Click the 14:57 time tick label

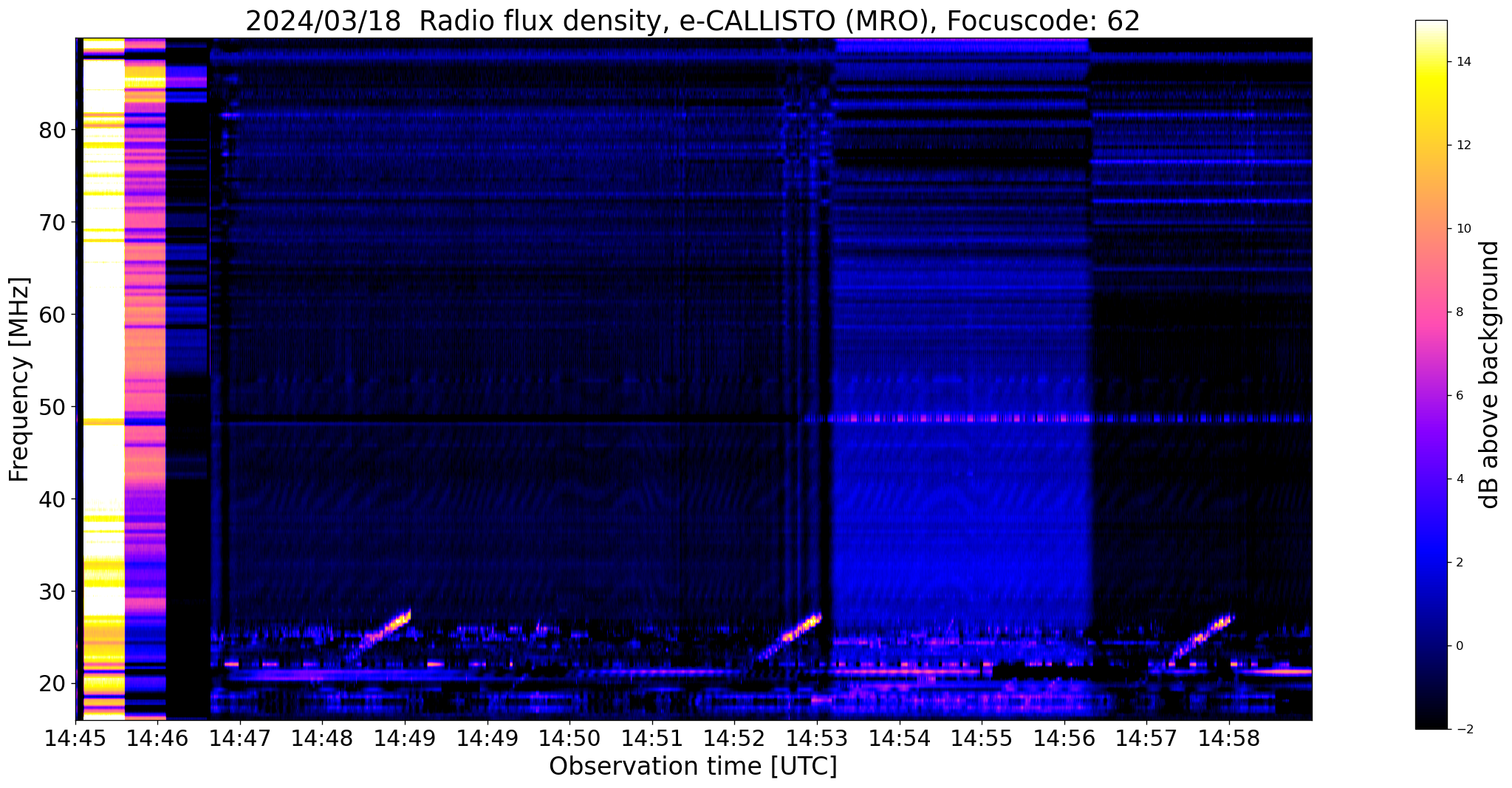(1146, 739)
